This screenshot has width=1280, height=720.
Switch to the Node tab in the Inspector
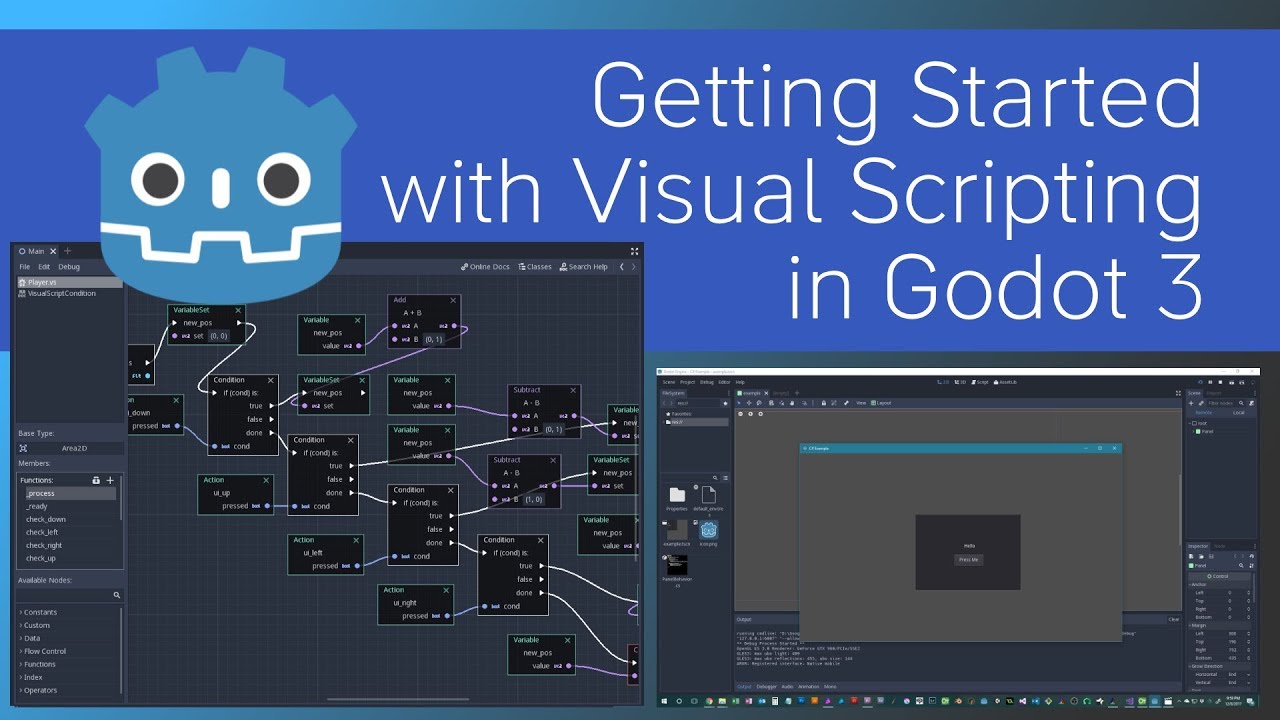[x=1219, y=546]
